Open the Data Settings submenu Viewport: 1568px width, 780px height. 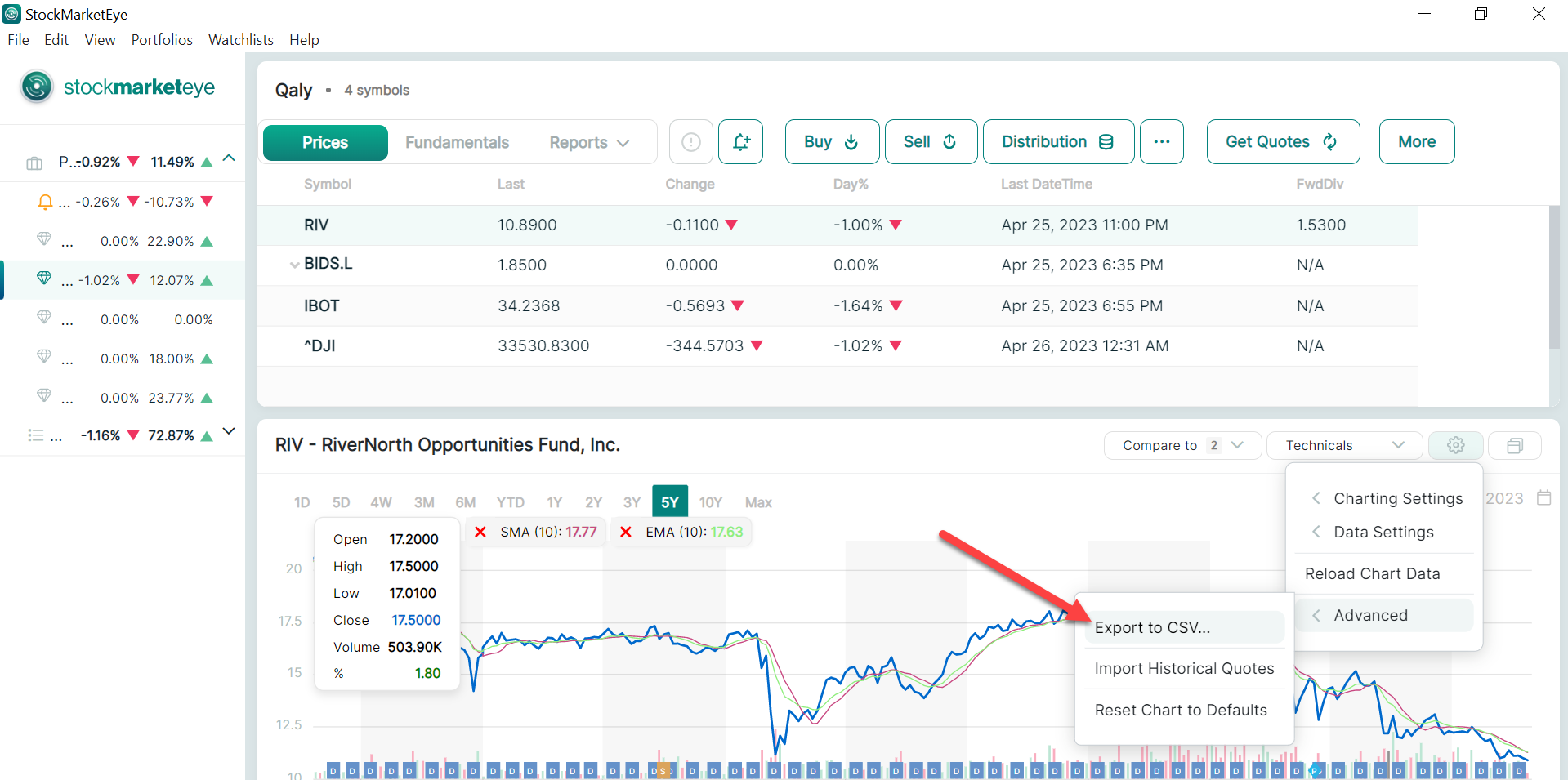[x=1384, y=532]
